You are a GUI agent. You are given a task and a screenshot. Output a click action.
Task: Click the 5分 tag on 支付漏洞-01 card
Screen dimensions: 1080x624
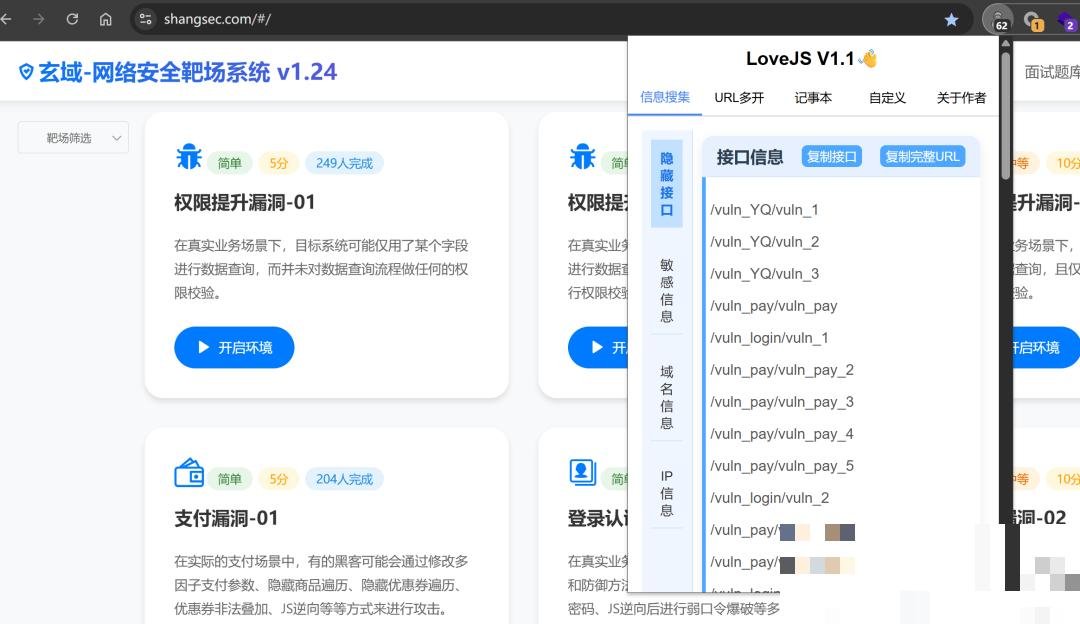(x=279, y=479)
